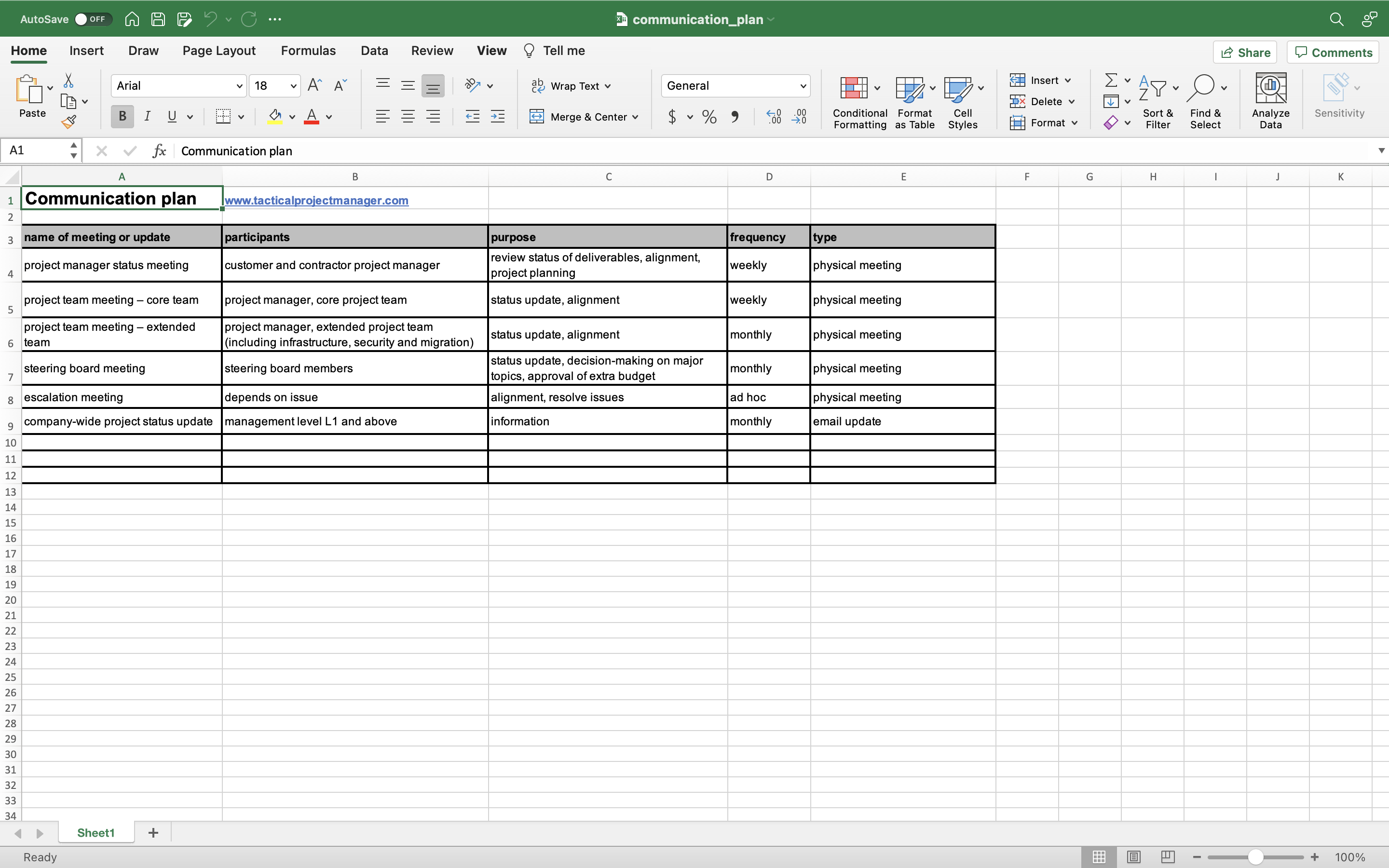This screenshot has height=868, width=1389.
Task: Select cell 'steering board meeting'
Action: [x=122, y=368]
